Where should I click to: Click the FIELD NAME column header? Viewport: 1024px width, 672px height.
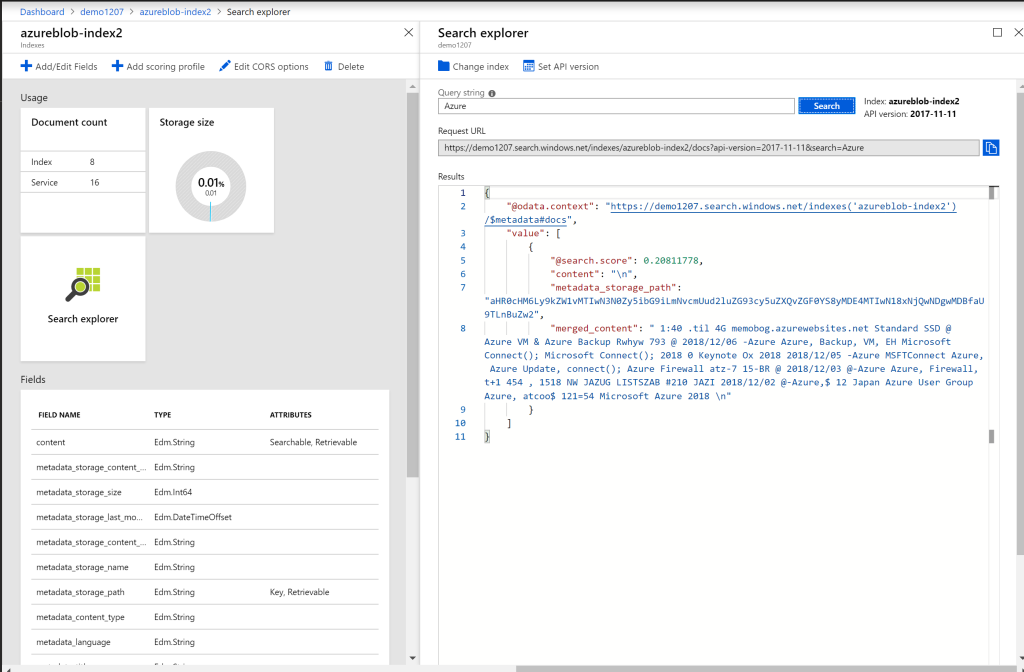click(59, 415)
